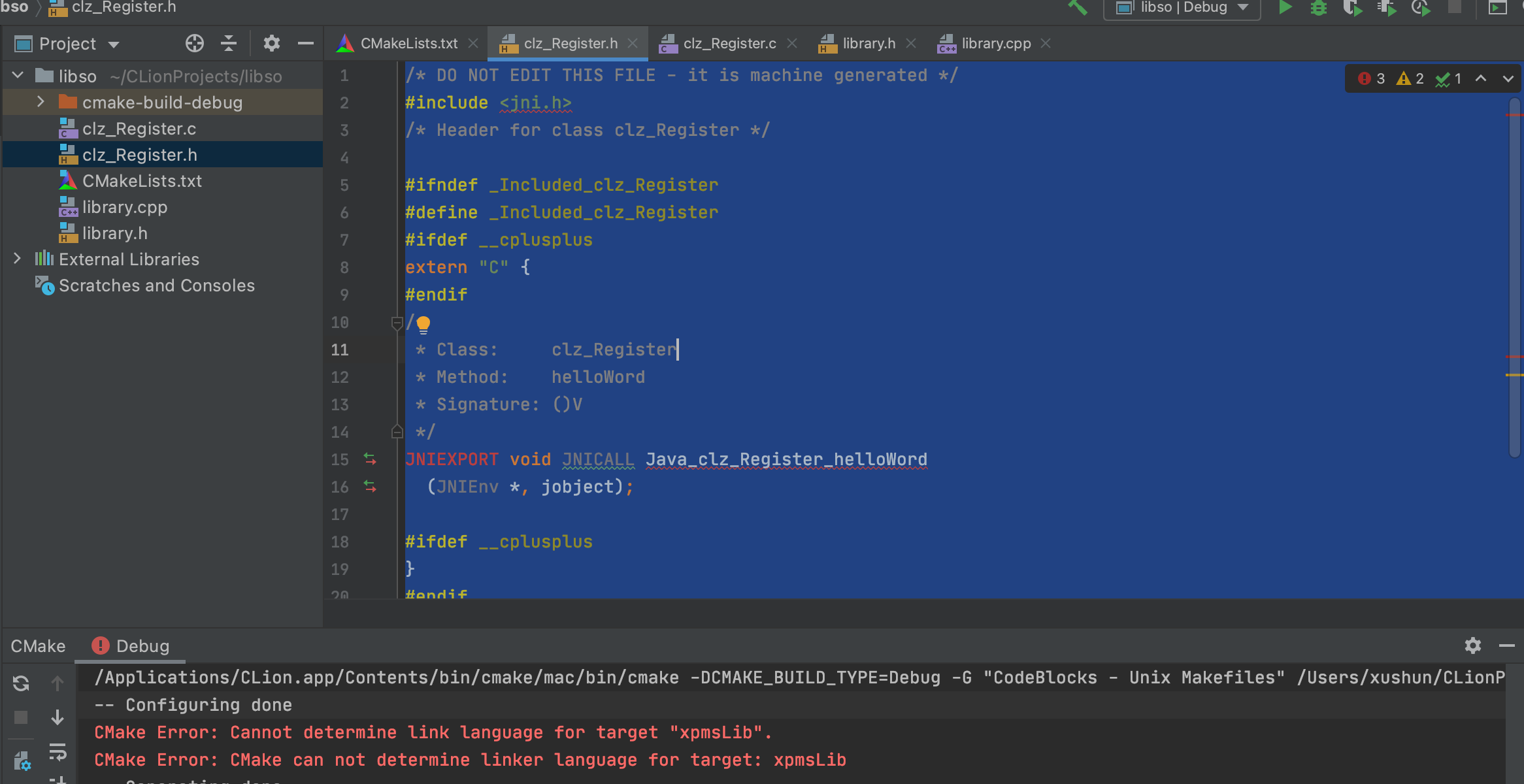Run with Coverage via the shield icon
1524x784 pixels.
coord(1351,8)
